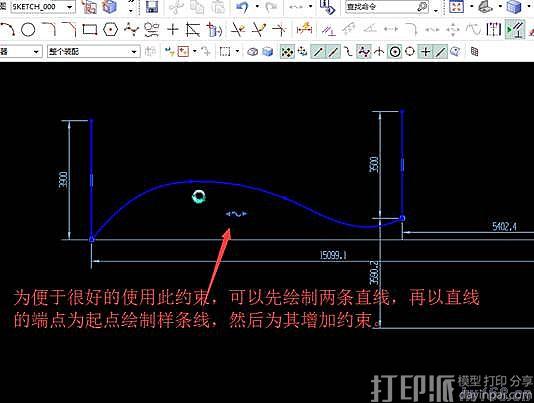Select the Point plus tool
Viewport: 534px width, 403px height.
coord(173,30)
